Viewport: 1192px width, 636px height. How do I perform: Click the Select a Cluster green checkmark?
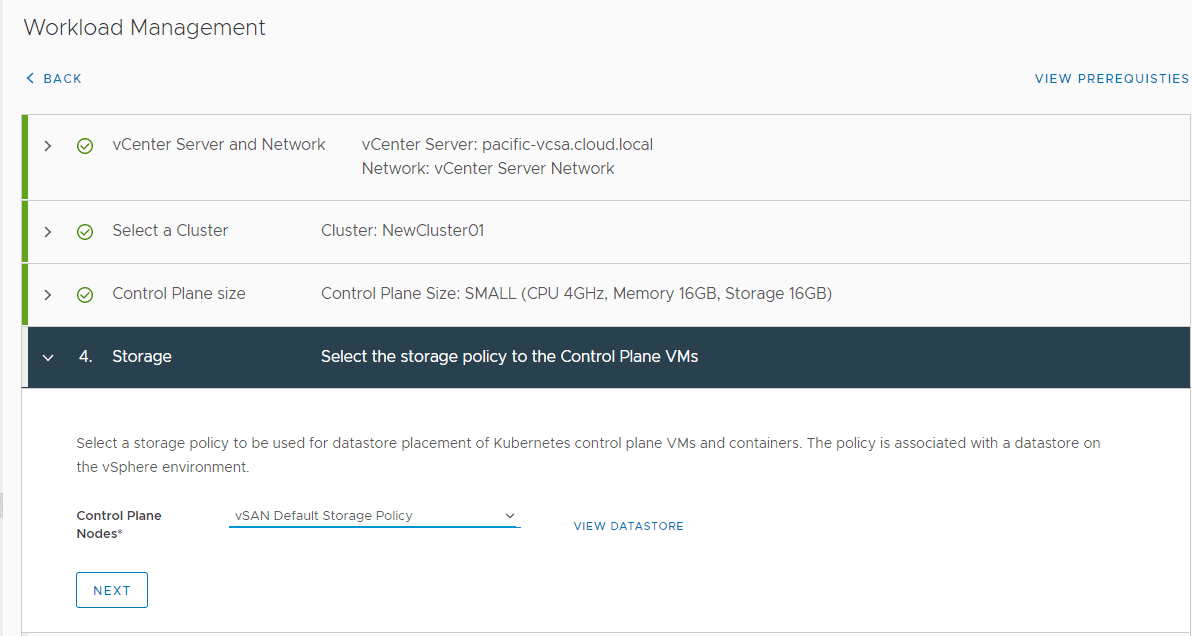point(85,232)
